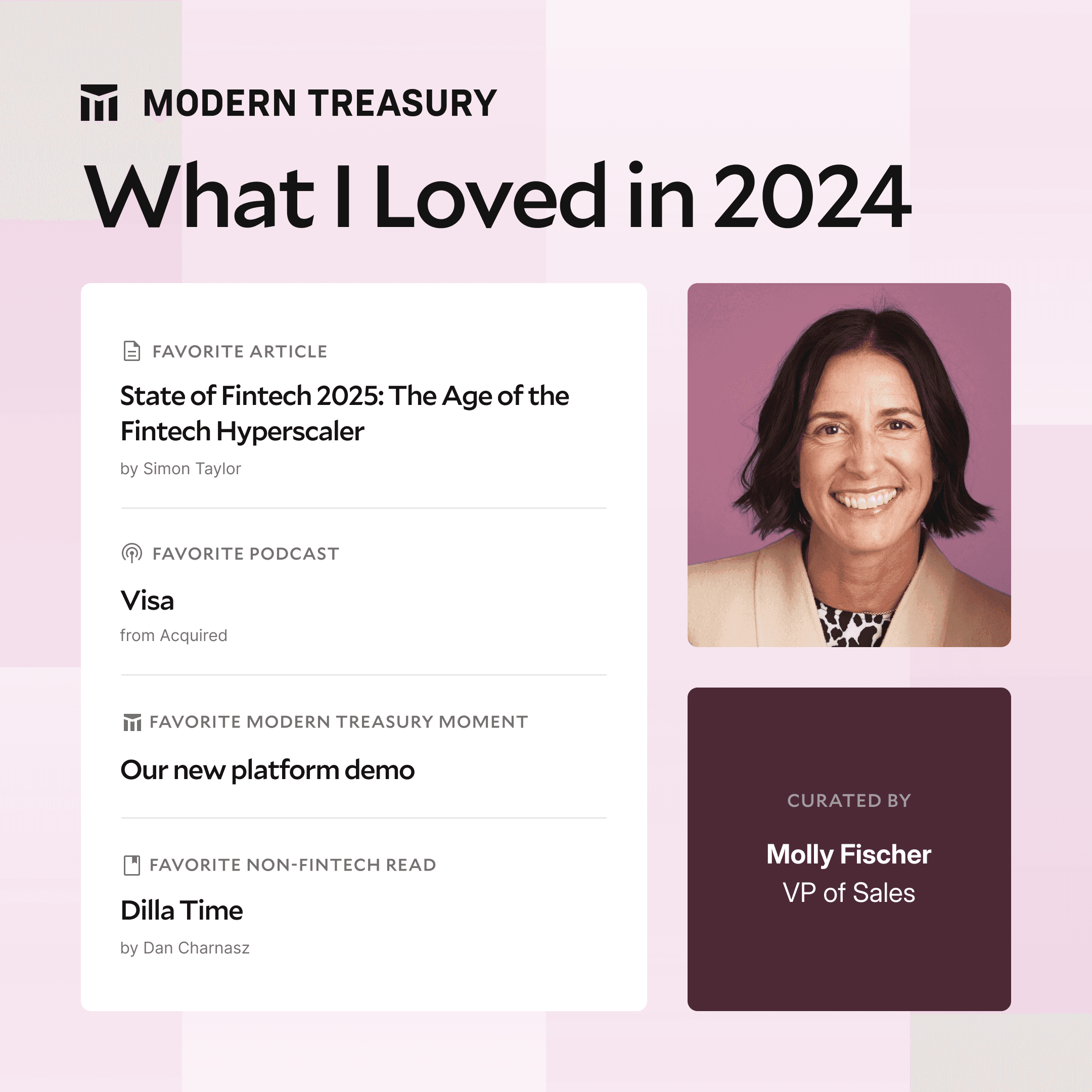The height and width of the screenshot is (1092, 1092).
Task: Select the FAVORITE ARTICLE section label
Action: point(240,351)
